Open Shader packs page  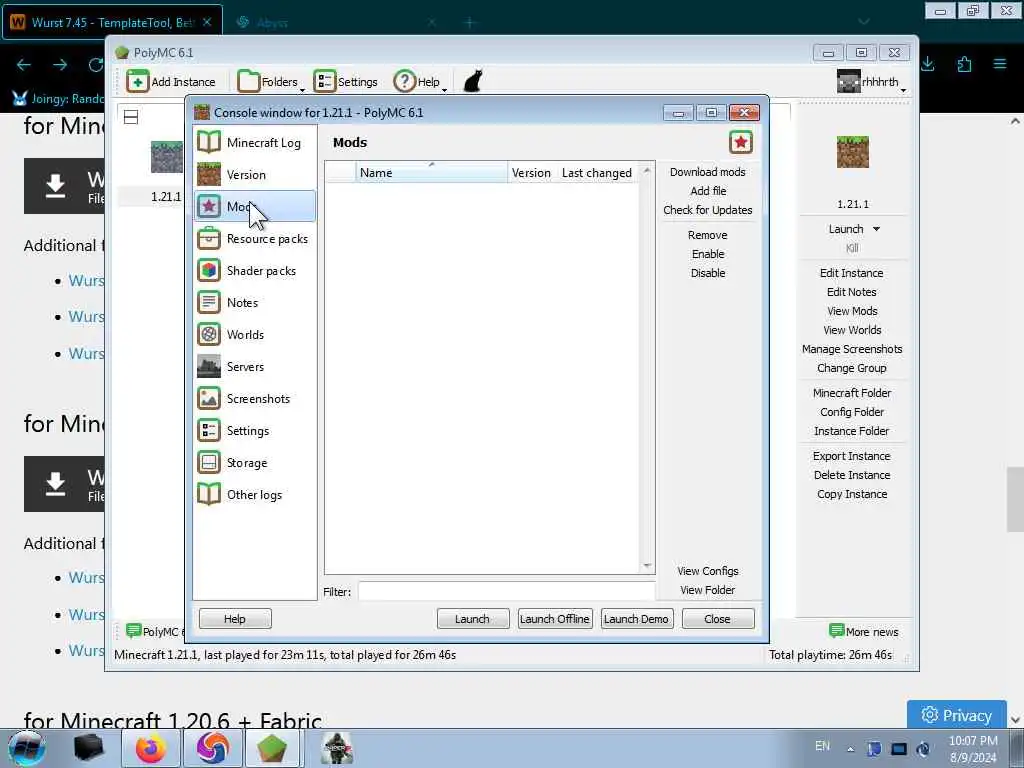coord(255,270)
